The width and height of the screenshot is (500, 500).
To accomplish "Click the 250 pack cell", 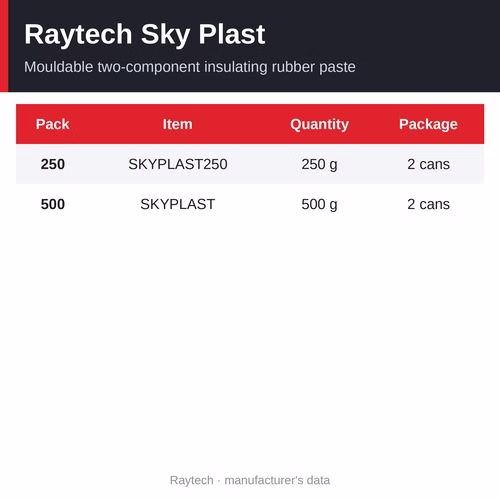I will (x=53, y=164).
